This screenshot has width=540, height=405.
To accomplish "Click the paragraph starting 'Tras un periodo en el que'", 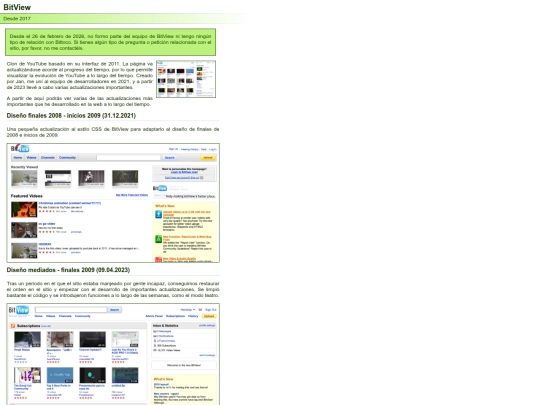I will pyautogui.click(x=113, y=289).
